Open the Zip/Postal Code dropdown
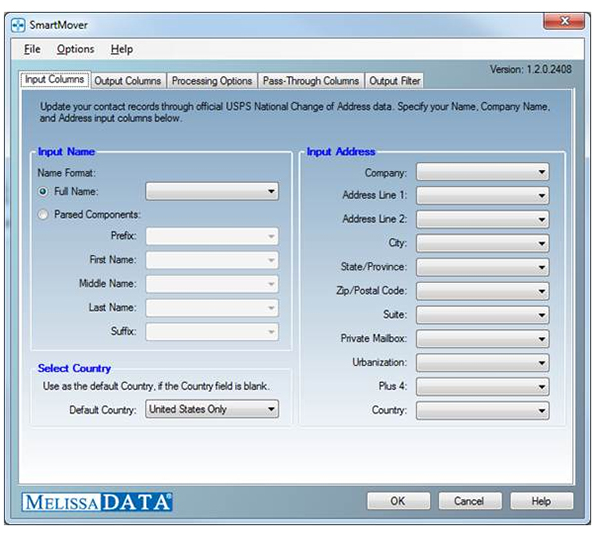The height and width of the screenshot is (538, 600). pyautogui.click(x=483, y=291)
